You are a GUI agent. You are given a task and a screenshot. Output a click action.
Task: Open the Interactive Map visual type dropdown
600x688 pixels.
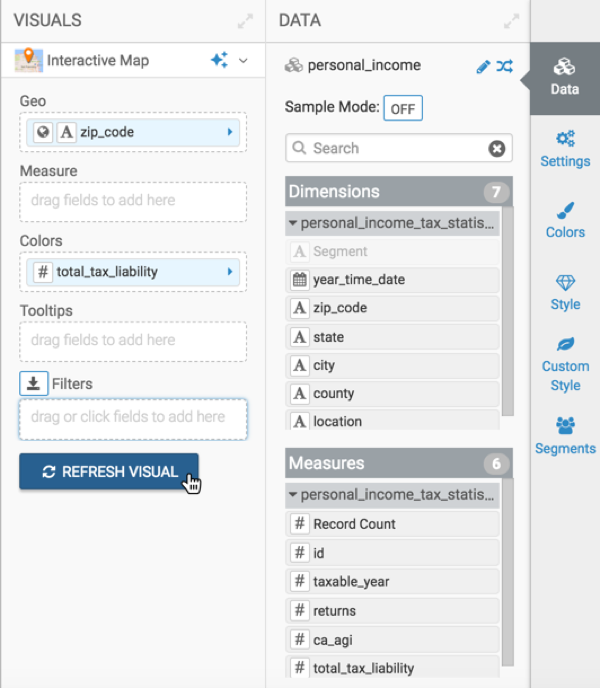243,61
